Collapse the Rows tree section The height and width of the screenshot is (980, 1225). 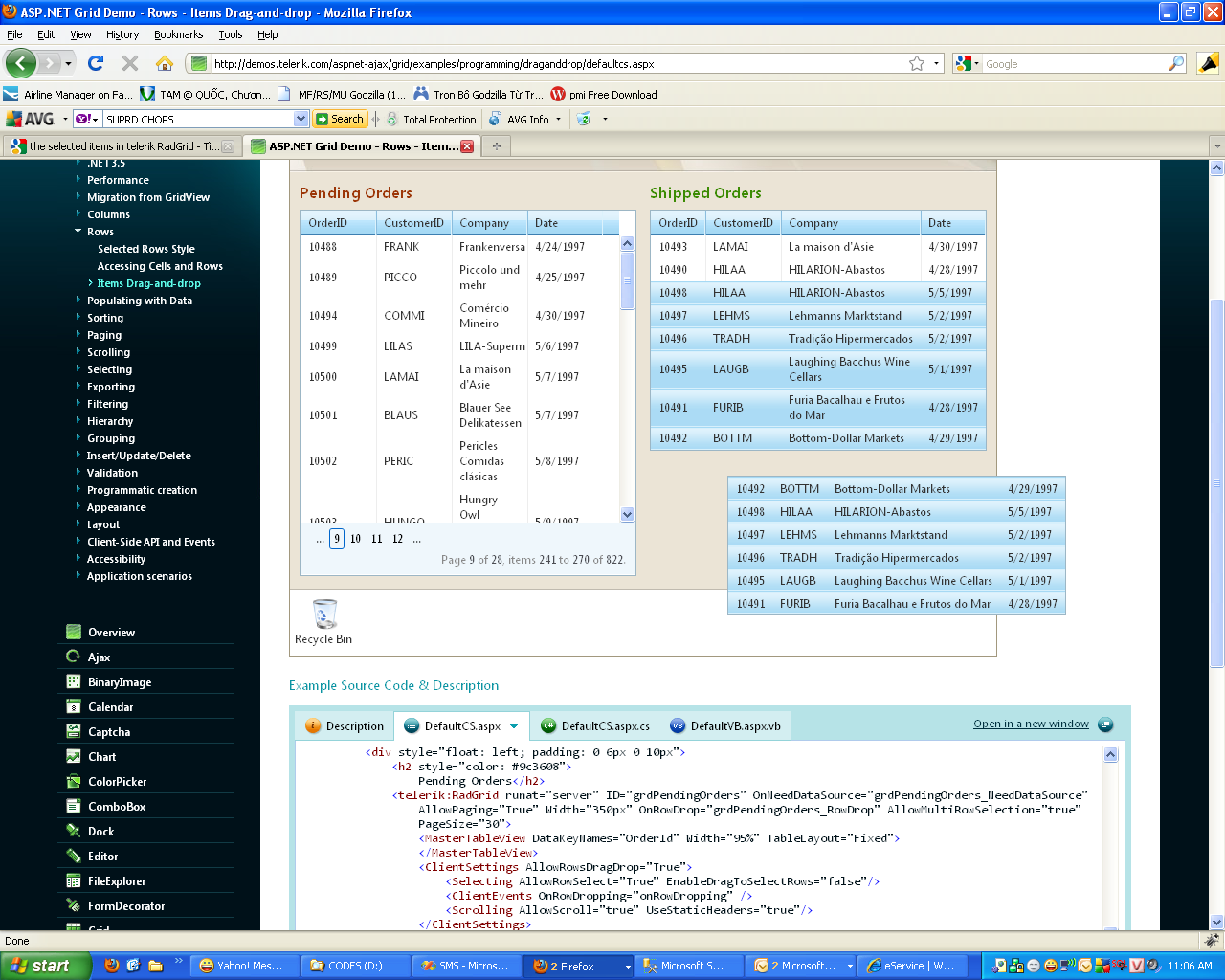pos(78,232)
